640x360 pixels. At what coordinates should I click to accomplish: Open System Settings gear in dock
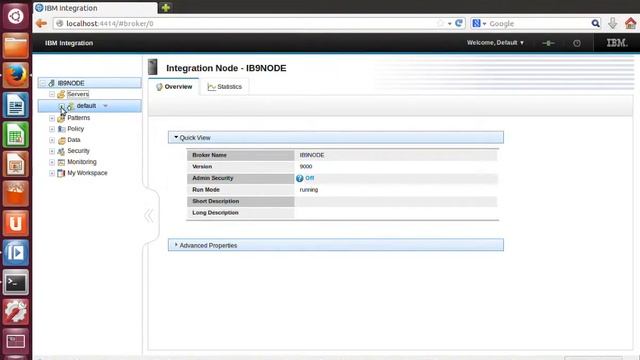coord(16,311)
